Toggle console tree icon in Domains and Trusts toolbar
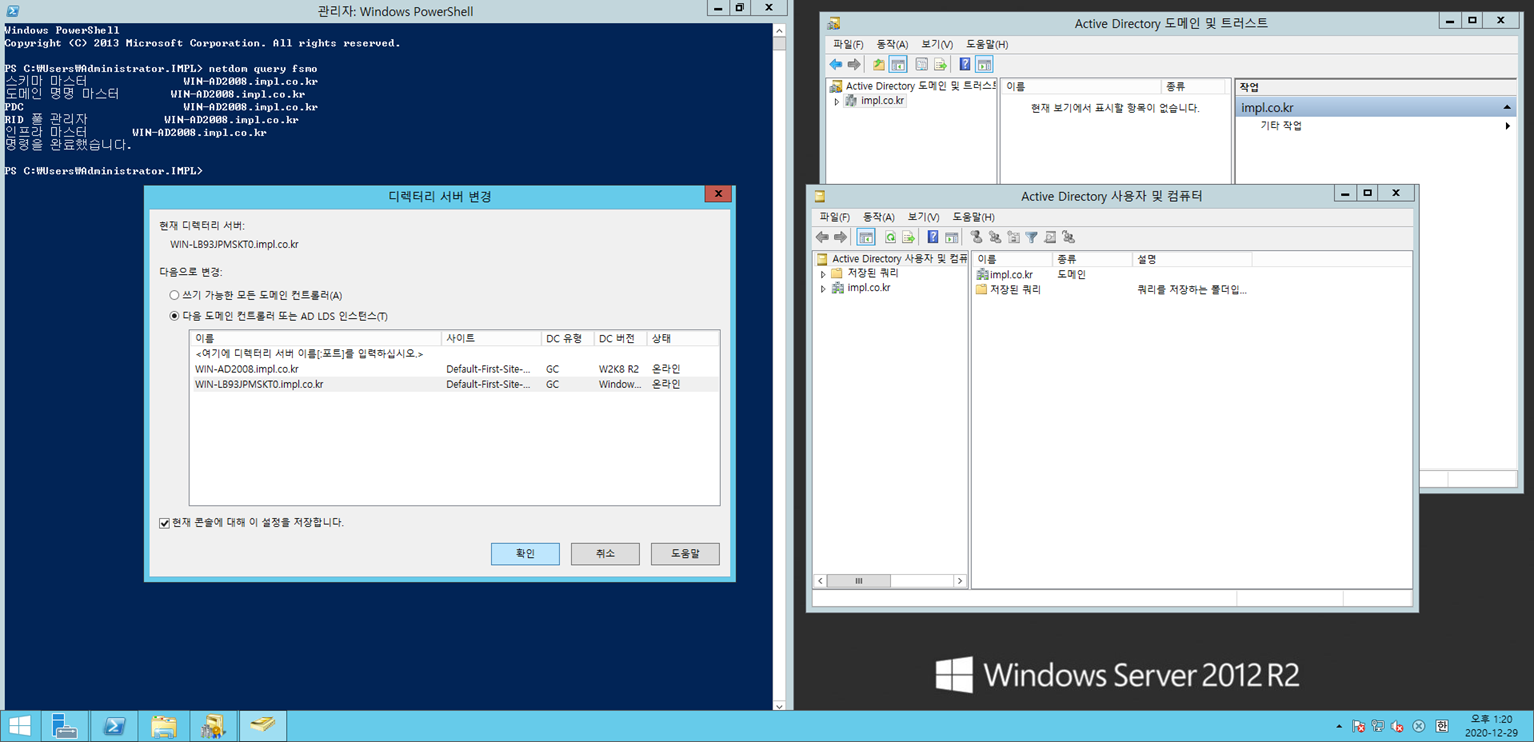 [898, 65]
